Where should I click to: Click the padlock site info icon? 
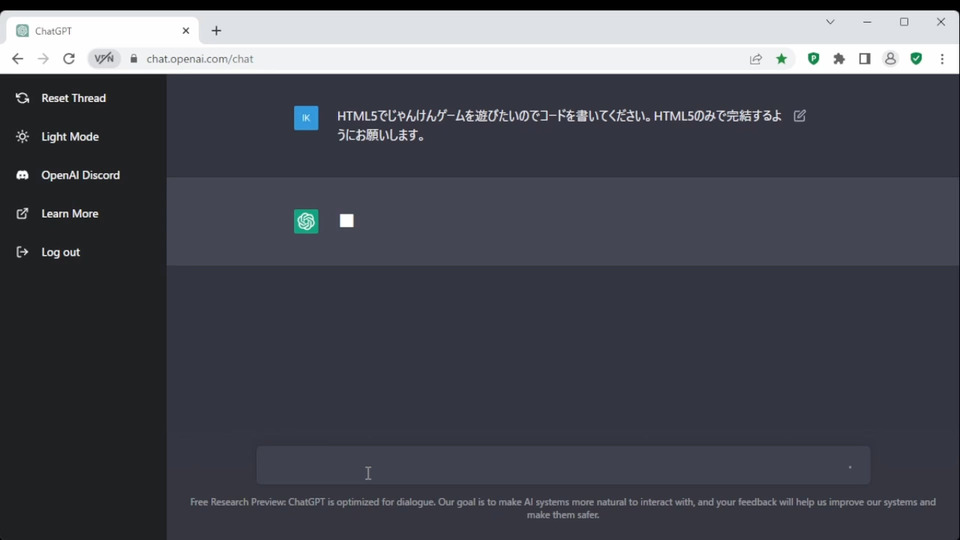coord(133,59)
